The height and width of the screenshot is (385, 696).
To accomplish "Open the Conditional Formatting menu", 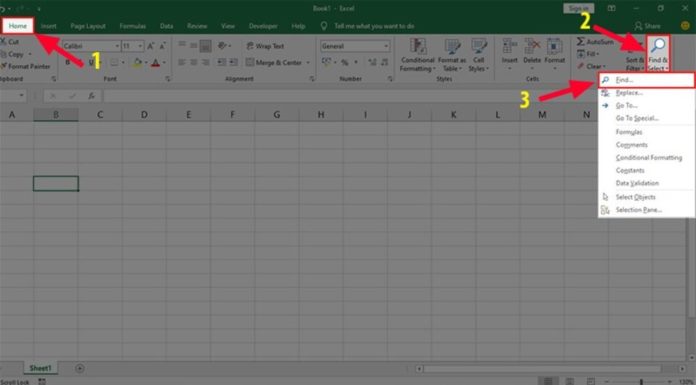I will tap(417, 55).
